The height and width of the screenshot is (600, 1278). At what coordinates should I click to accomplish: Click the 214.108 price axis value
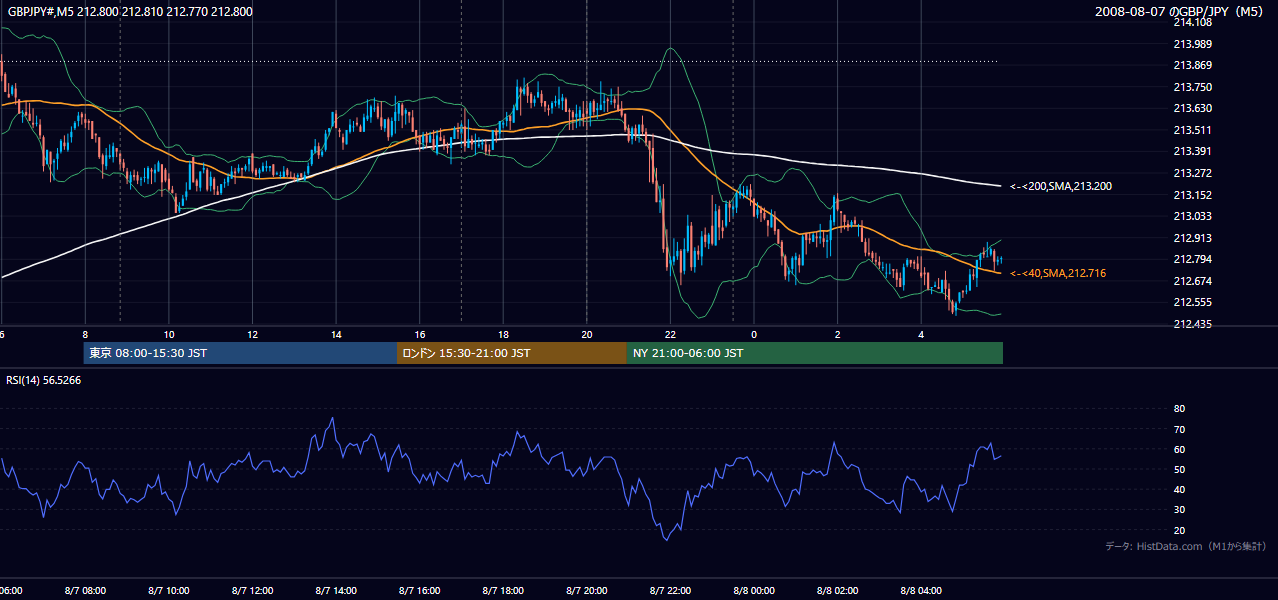pyautogui.click(x=1191, y=22)
